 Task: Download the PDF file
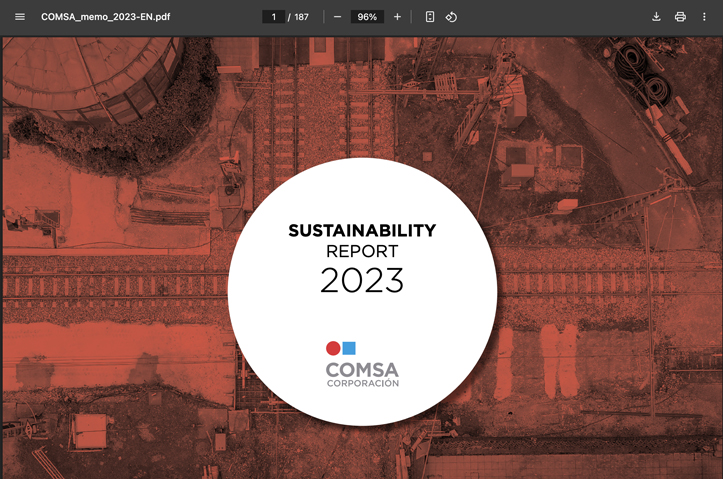point(656,17)
